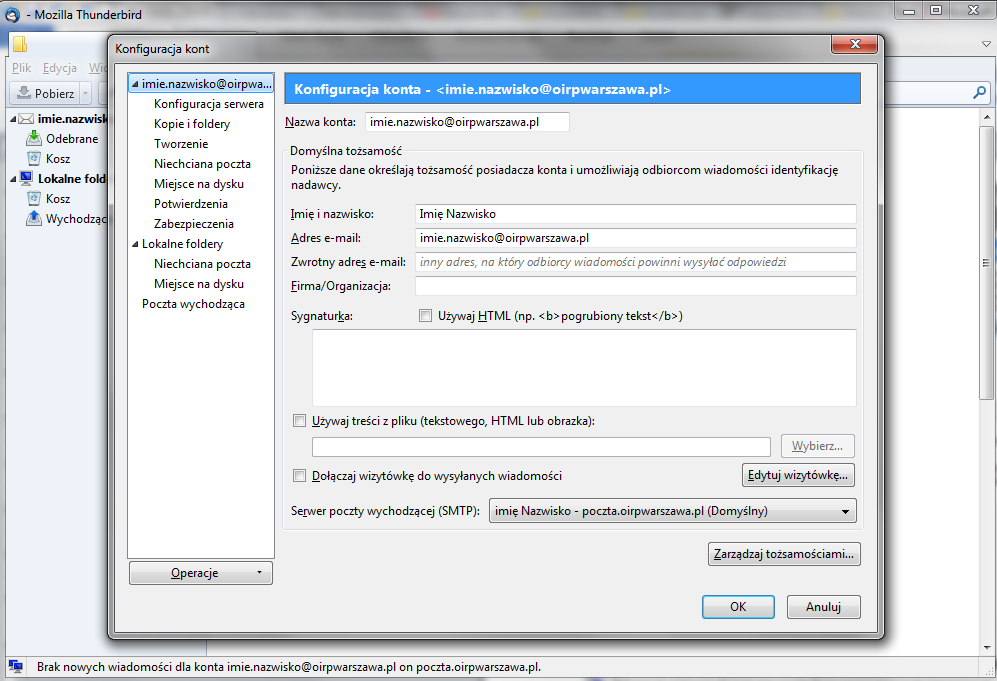Click main window vertical scrollbar thumb
This screenshot has width=997, height=681.
click(x=986, y=263)
